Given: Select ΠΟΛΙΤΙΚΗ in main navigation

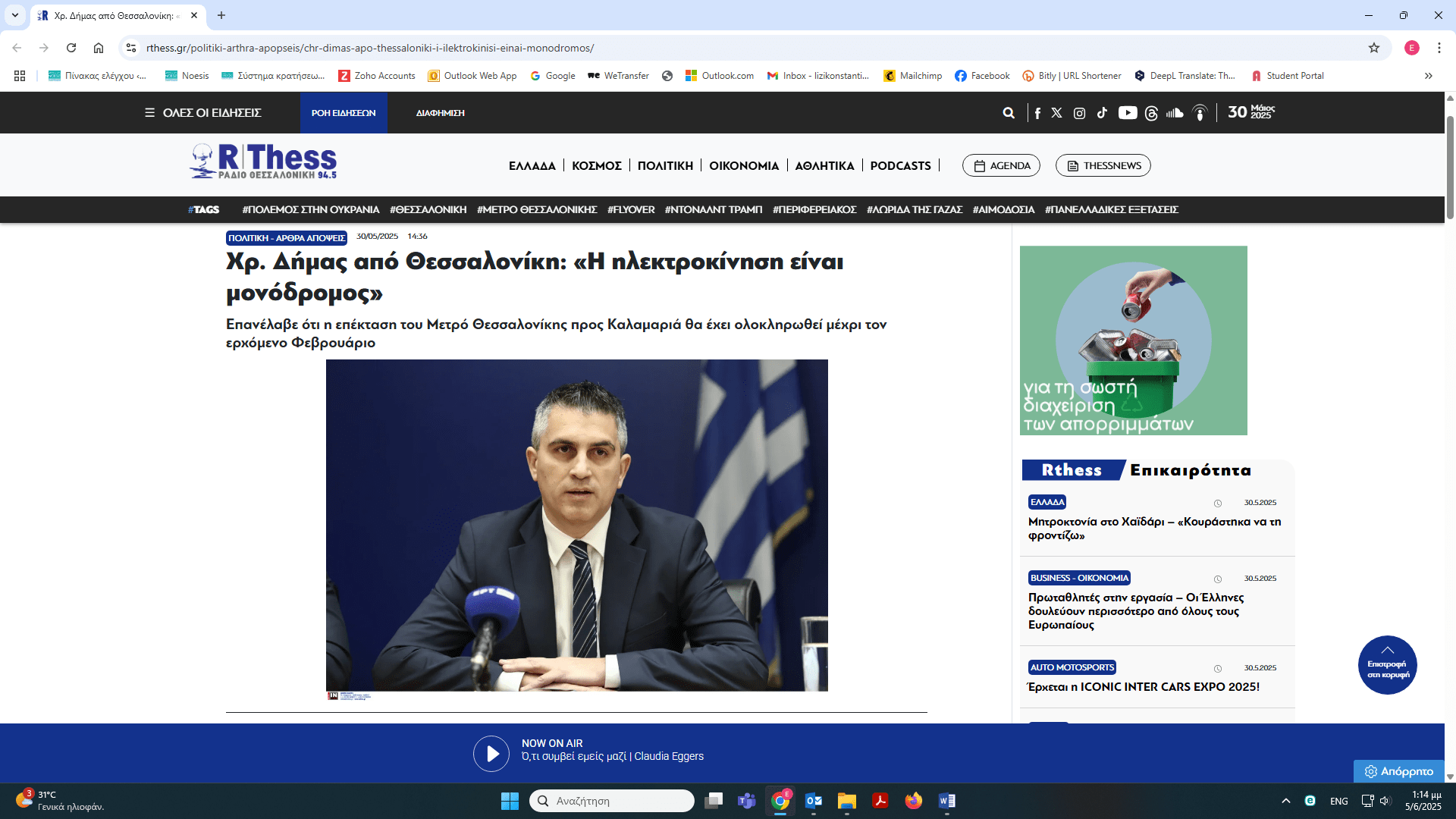Looking at the screenshot, I should click(665, 165).
